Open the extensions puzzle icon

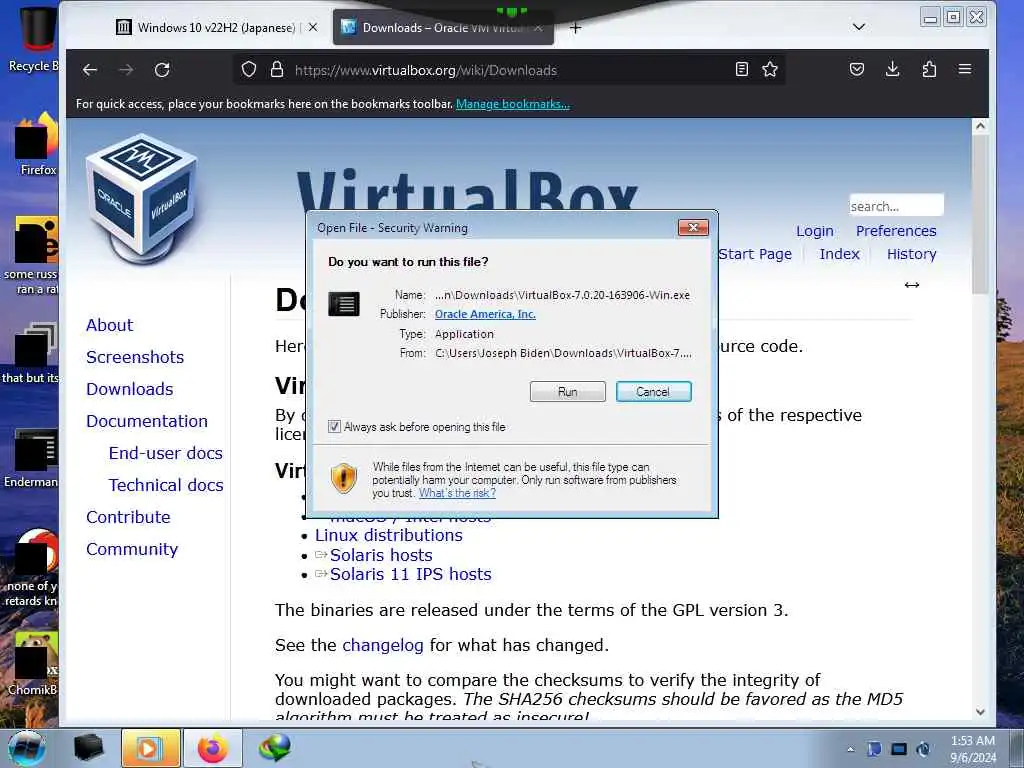tap(929, 69)
